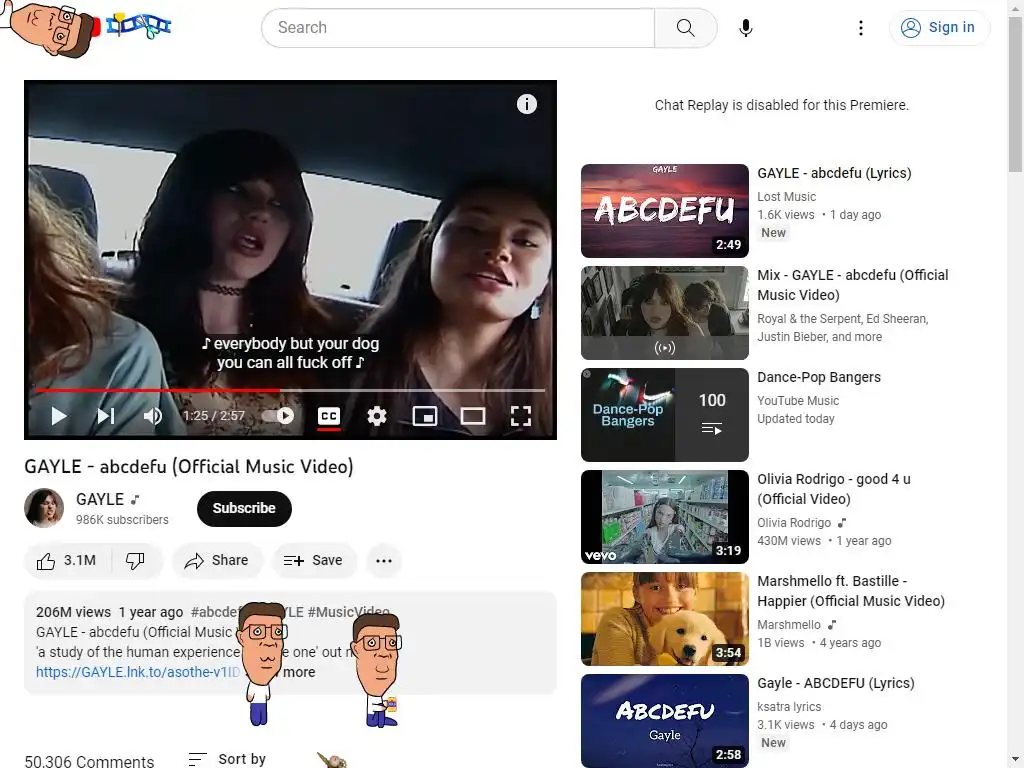Save video to playlist with Save button
Screen dimensions: 1024x768
click(314, 560)
